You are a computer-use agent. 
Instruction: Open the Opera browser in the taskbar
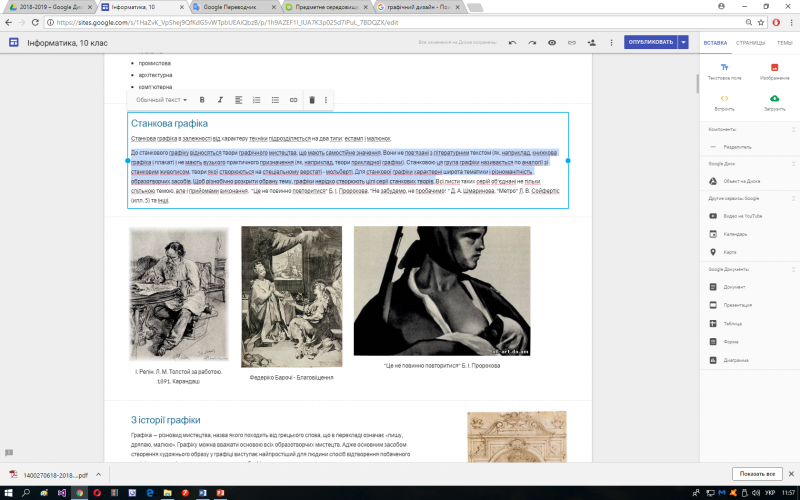(97, 493)
